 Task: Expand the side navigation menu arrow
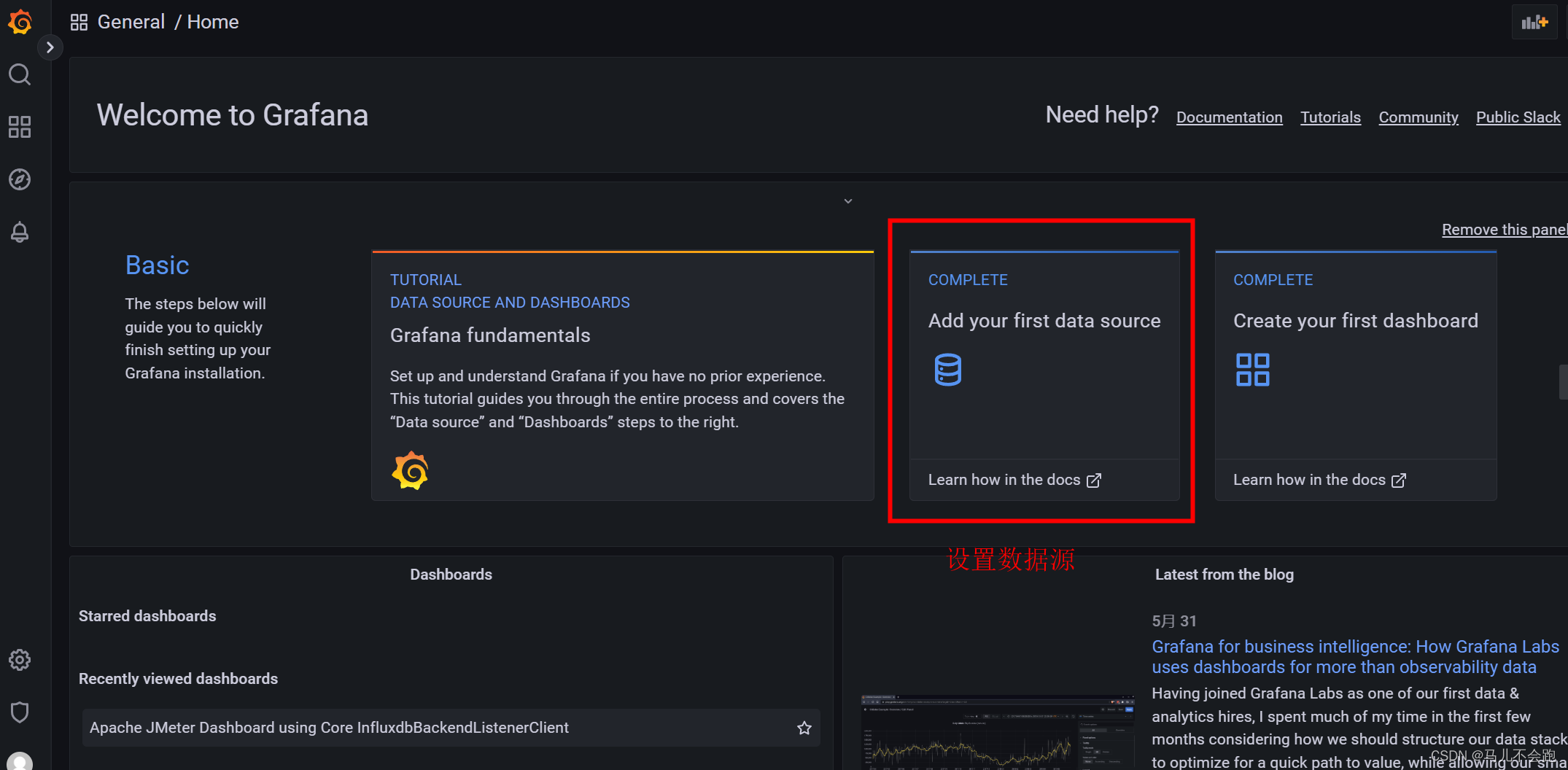pos(50,47)
